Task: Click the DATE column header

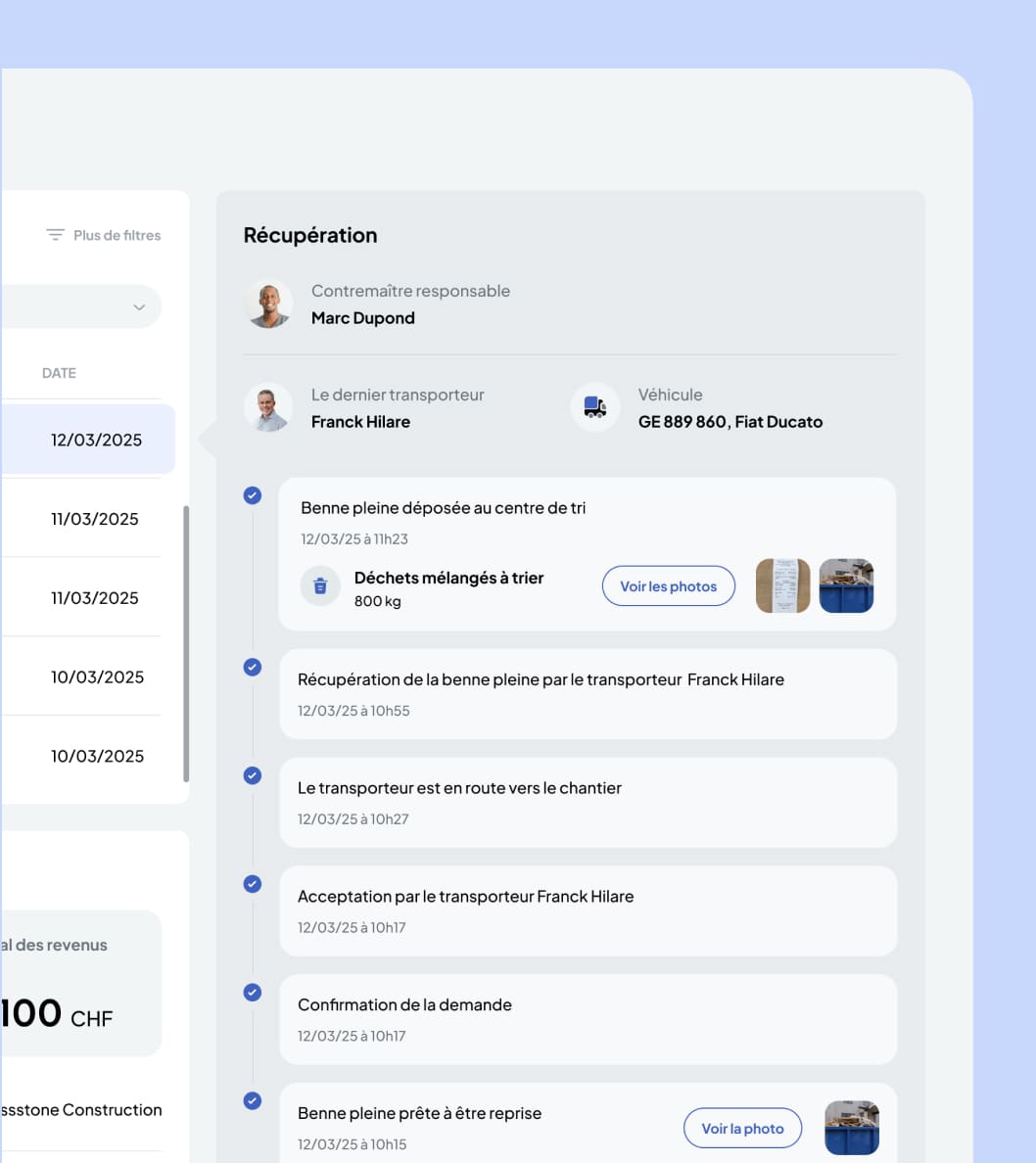Action: (x=59, y=373)
